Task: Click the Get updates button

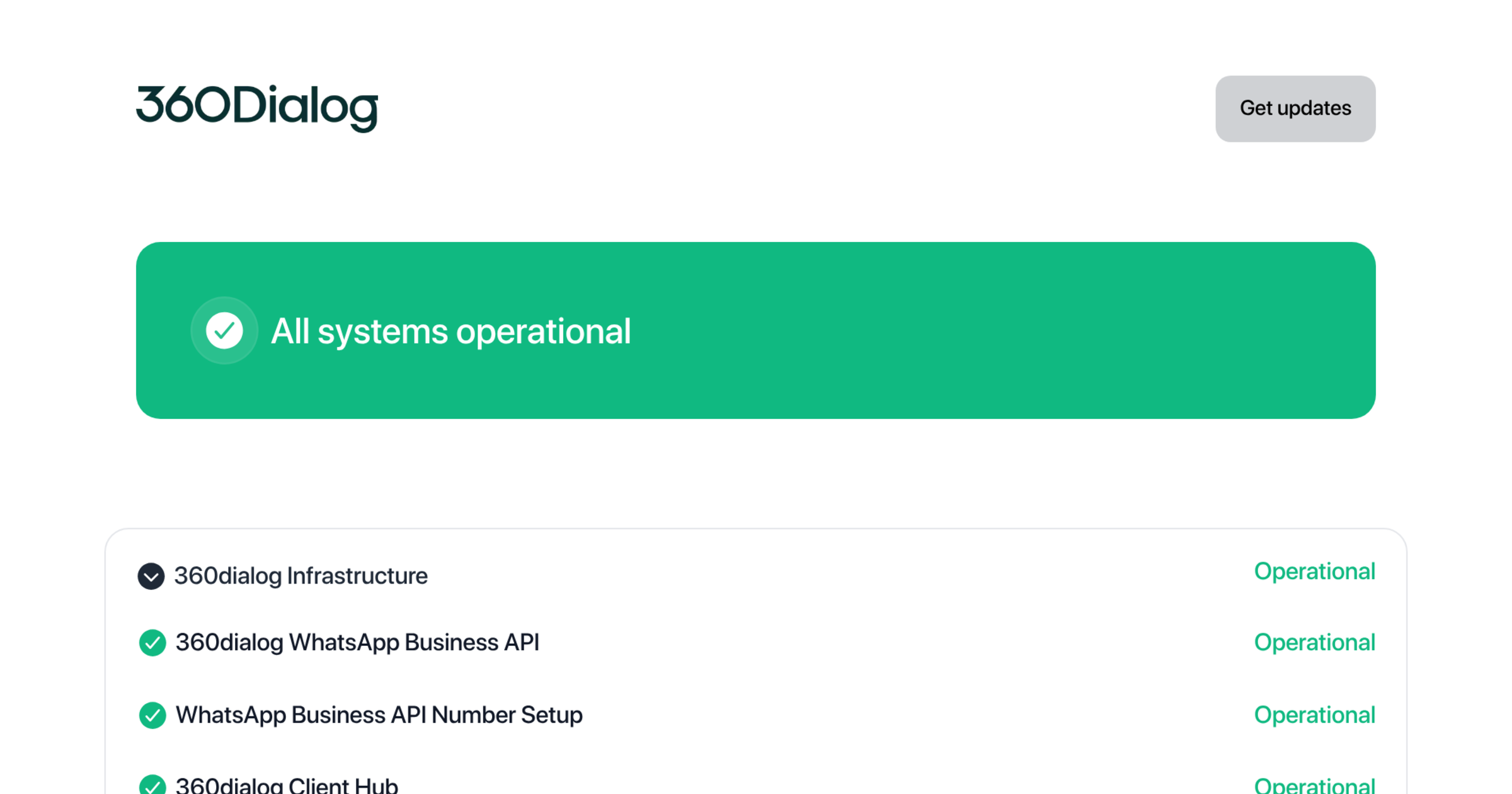Action: (1295, 108)
